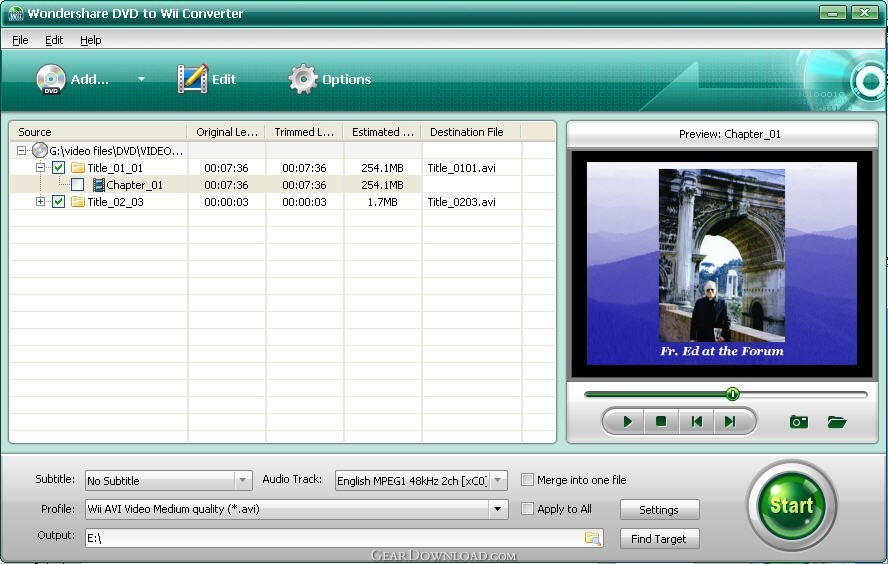Minimize the converter window
The width and height of the screenshot is (888, 564).
click(x=832, y=12)
